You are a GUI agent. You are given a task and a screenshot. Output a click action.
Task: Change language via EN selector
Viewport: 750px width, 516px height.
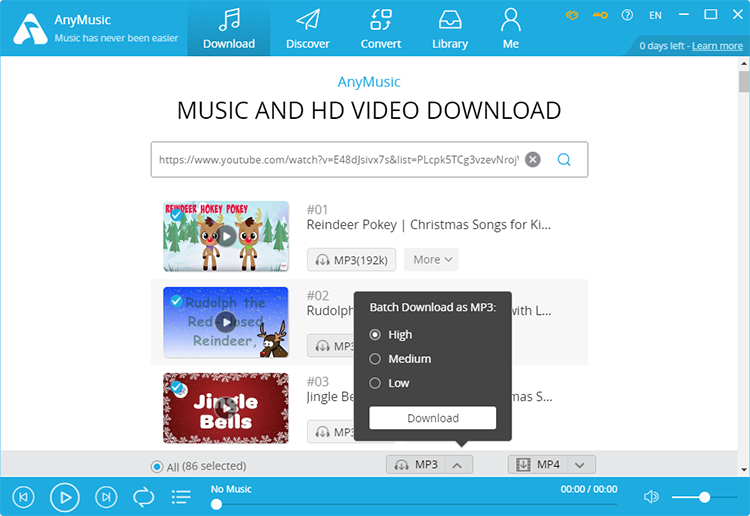tap(655, 15)
